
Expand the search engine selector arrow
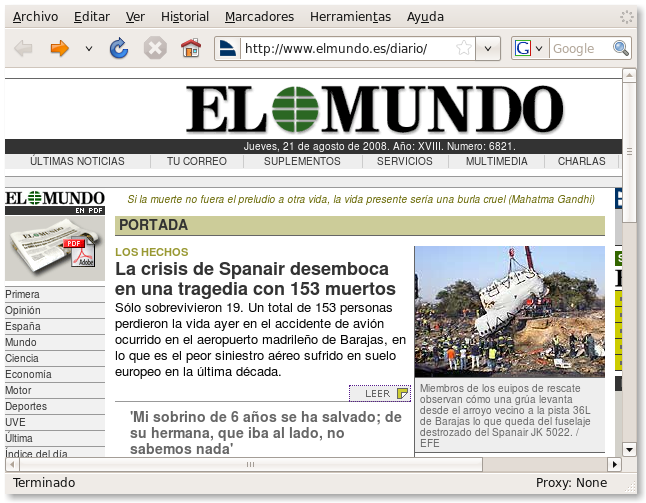coord(539,49)
